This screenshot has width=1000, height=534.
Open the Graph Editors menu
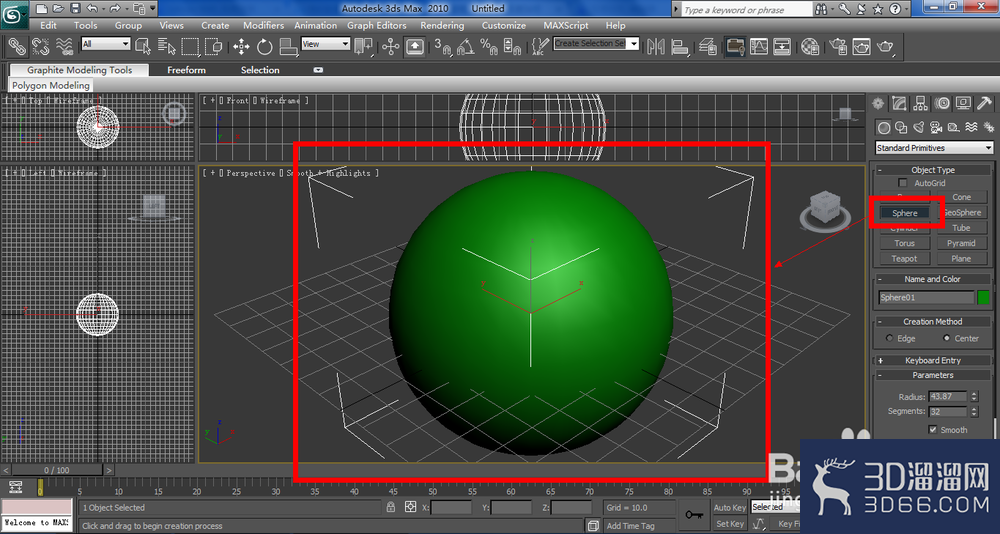click(377, 26)
